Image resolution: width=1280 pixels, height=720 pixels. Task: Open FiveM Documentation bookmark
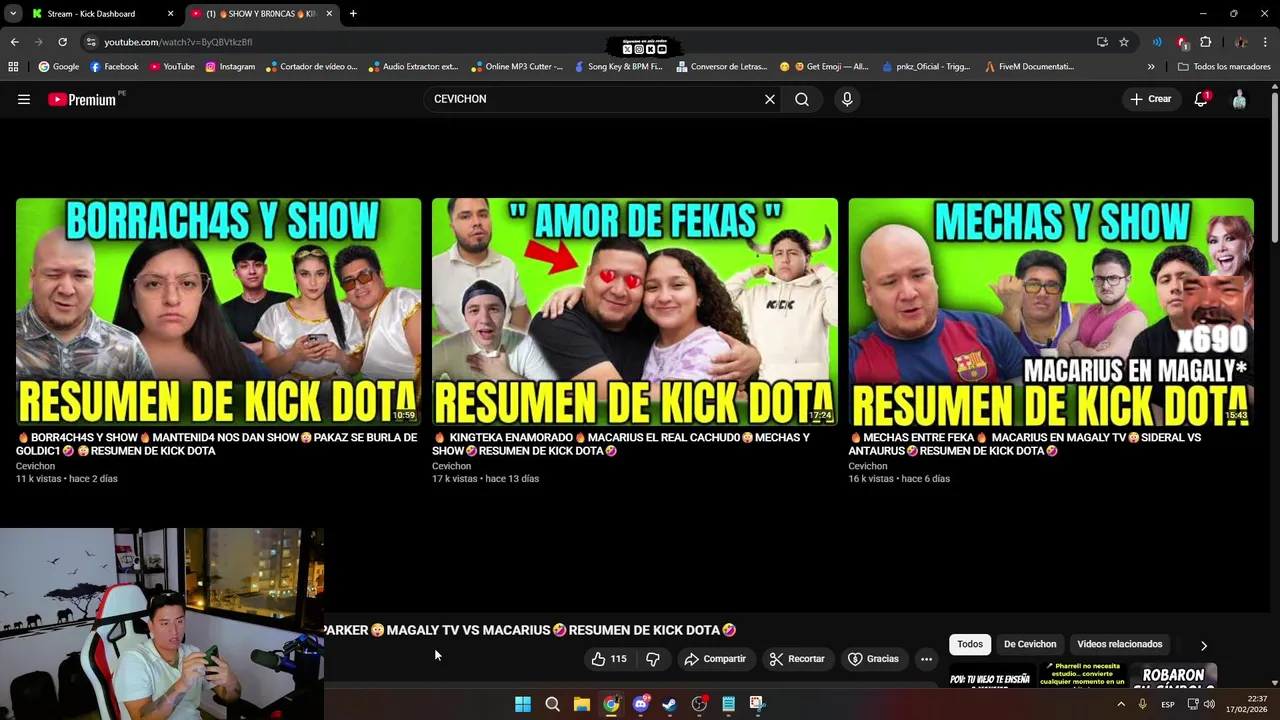(x=1029, y=67)
